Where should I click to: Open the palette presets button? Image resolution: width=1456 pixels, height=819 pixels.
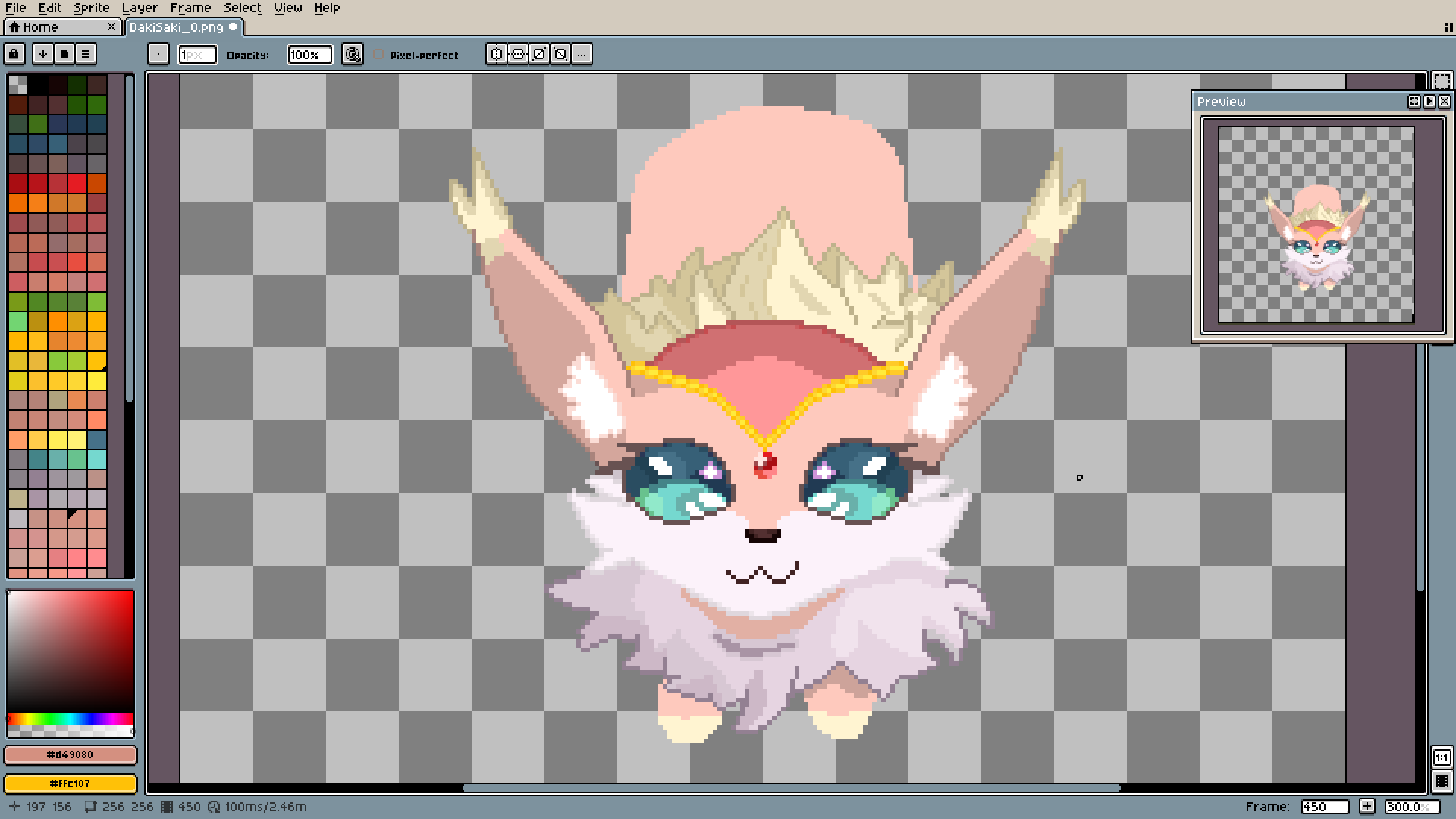click(x=64, y=54)
